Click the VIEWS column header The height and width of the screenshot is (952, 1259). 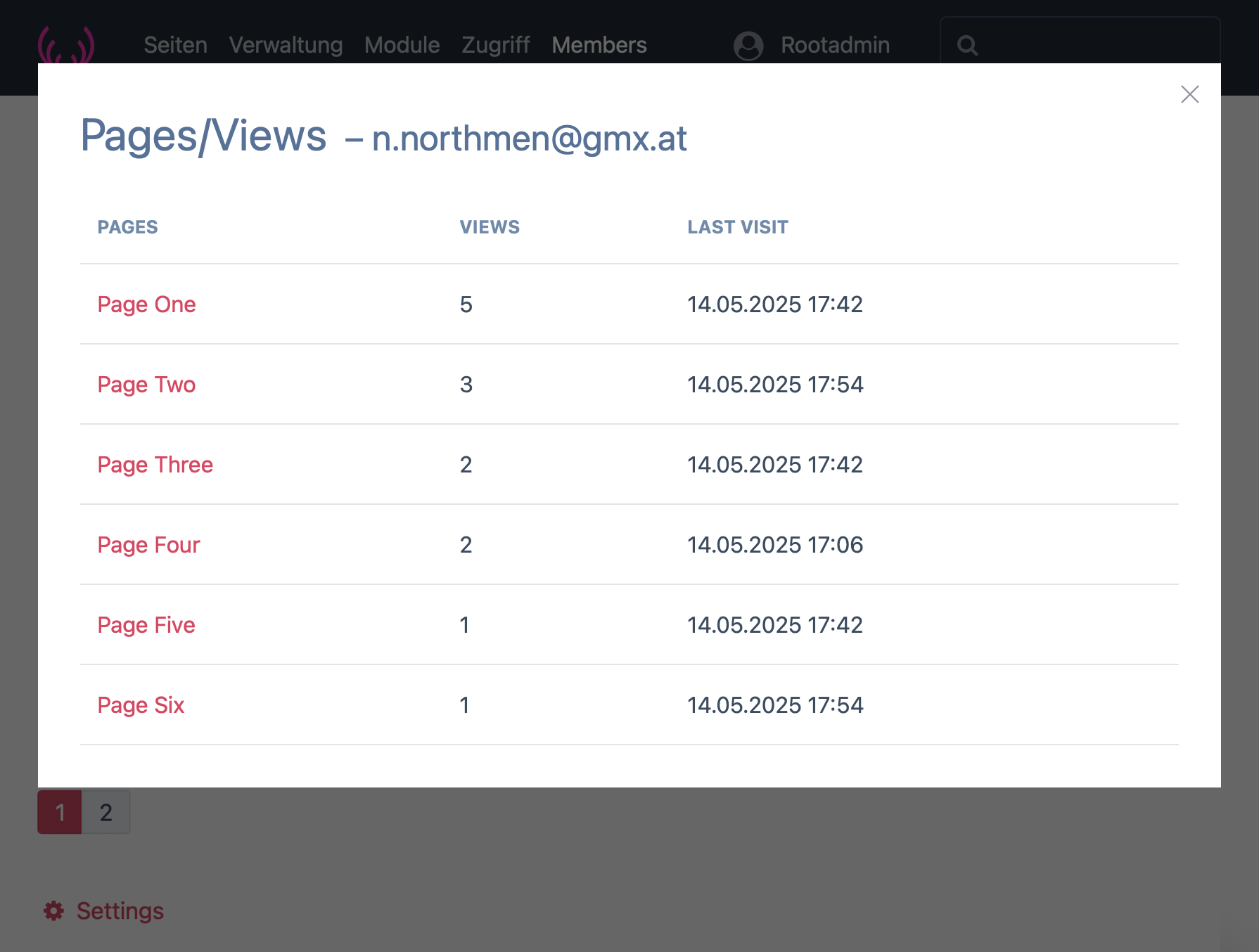[x=490, y=227]
